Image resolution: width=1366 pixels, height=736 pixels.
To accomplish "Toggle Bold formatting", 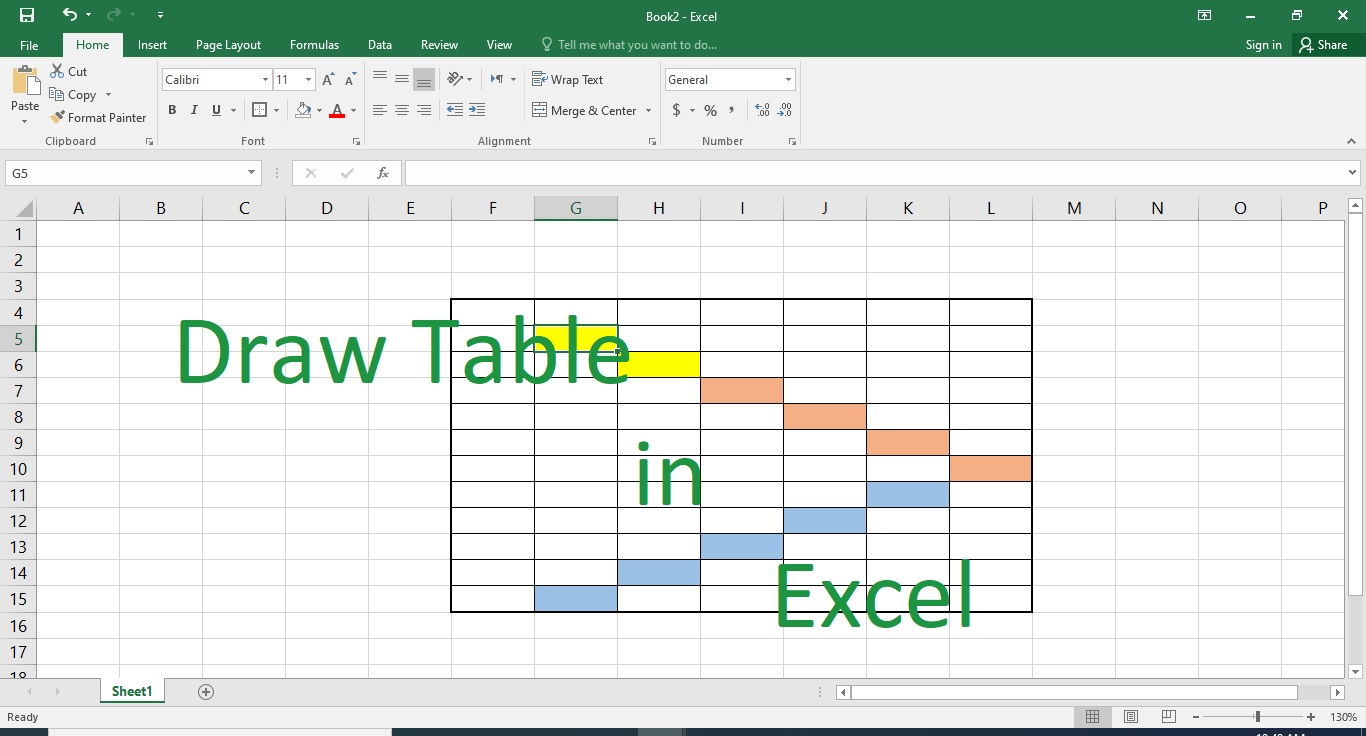I will [x=172, y=110].
